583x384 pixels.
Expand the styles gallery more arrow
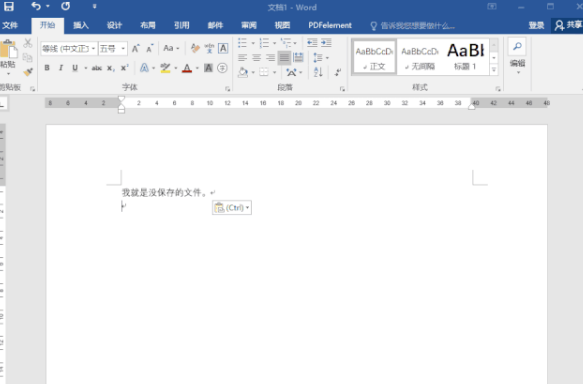click(494, 70)
